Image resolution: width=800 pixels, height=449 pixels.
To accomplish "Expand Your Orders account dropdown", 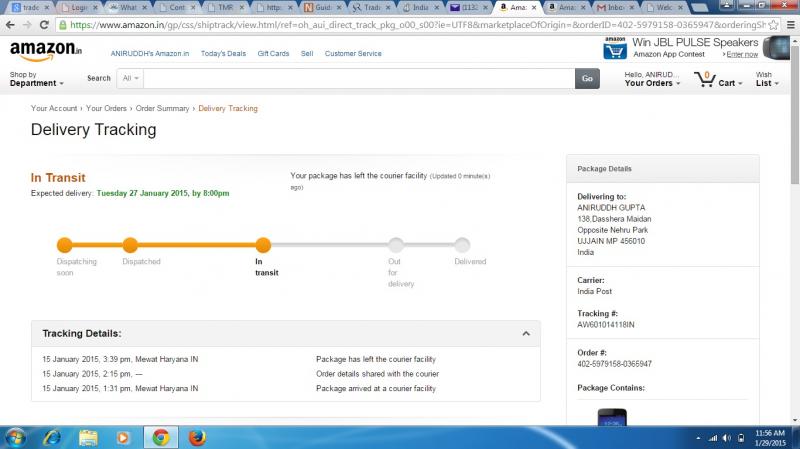I will click(652, 79).
